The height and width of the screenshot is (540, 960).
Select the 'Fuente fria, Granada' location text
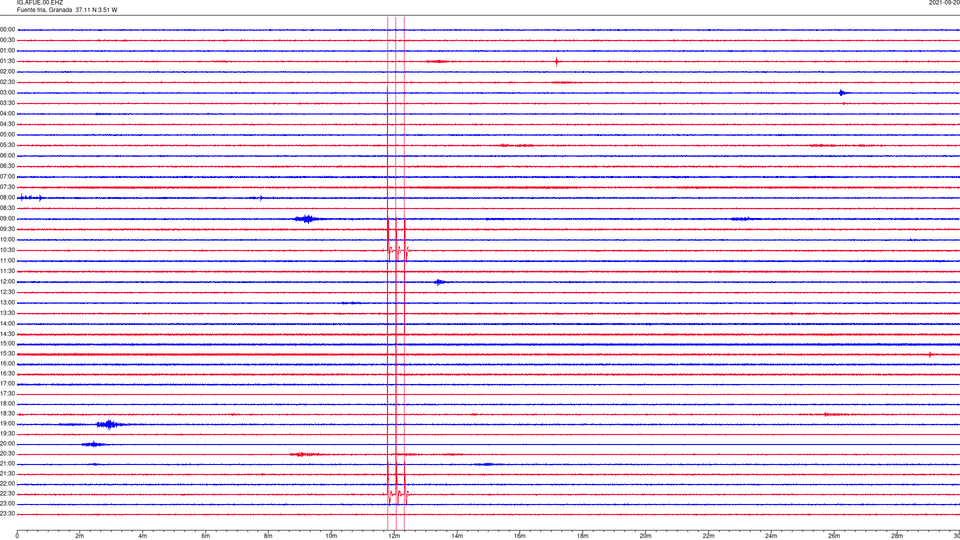(x=44, y=10)
